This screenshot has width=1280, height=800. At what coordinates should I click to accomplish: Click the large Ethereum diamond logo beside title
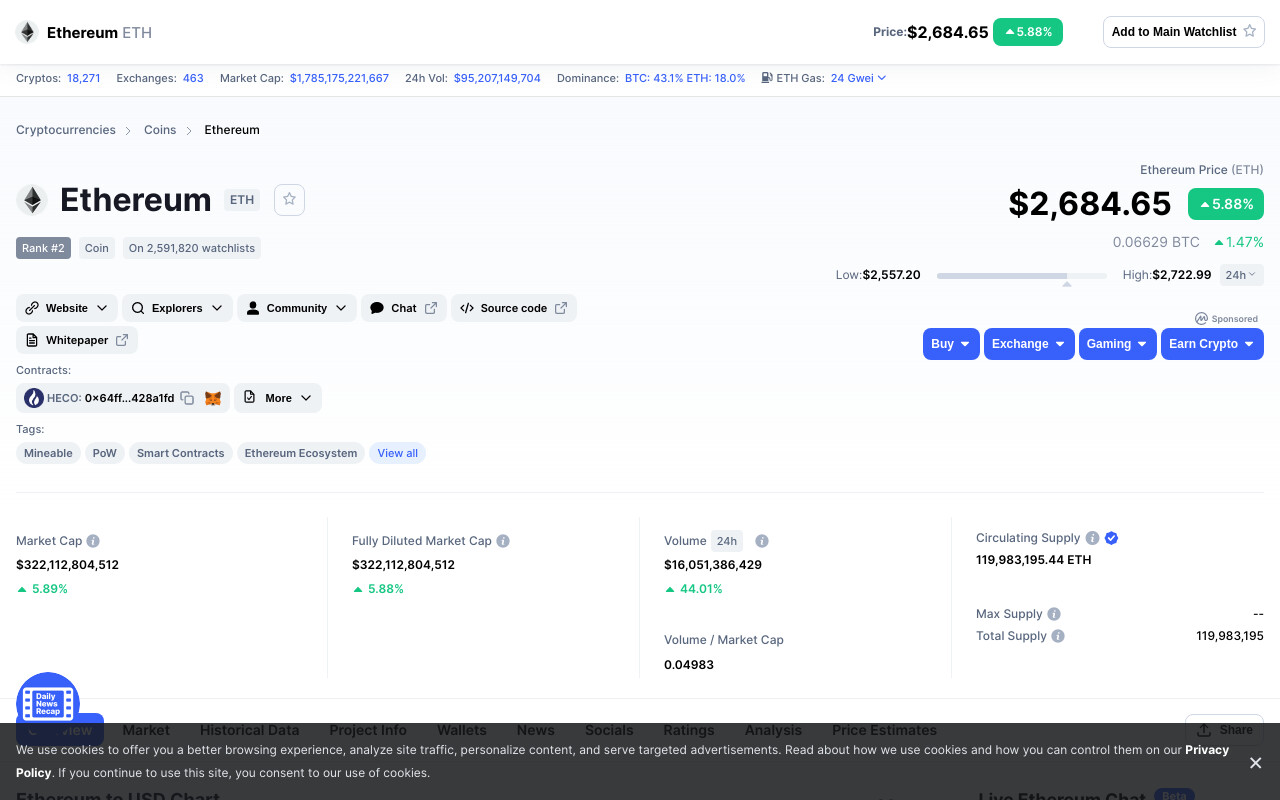32,200
